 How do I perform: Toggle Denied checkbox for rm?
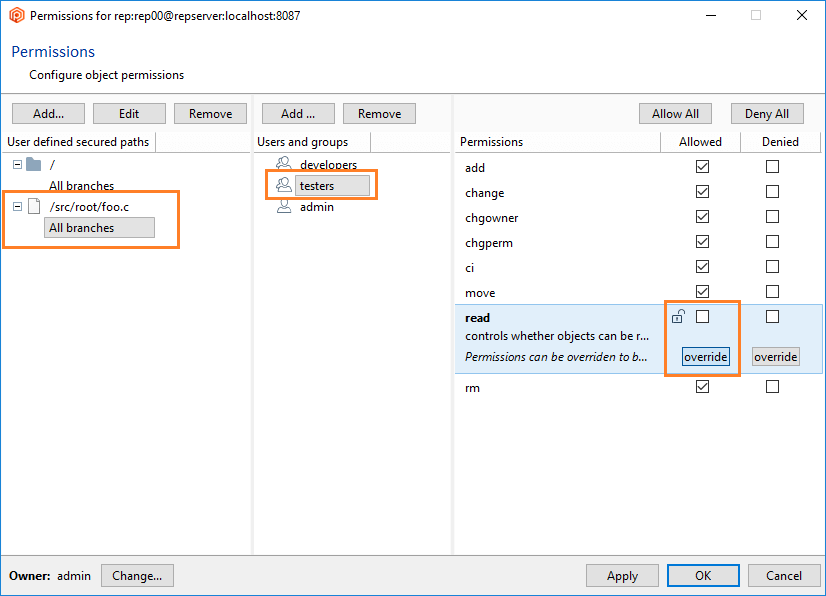pos(772,387)
